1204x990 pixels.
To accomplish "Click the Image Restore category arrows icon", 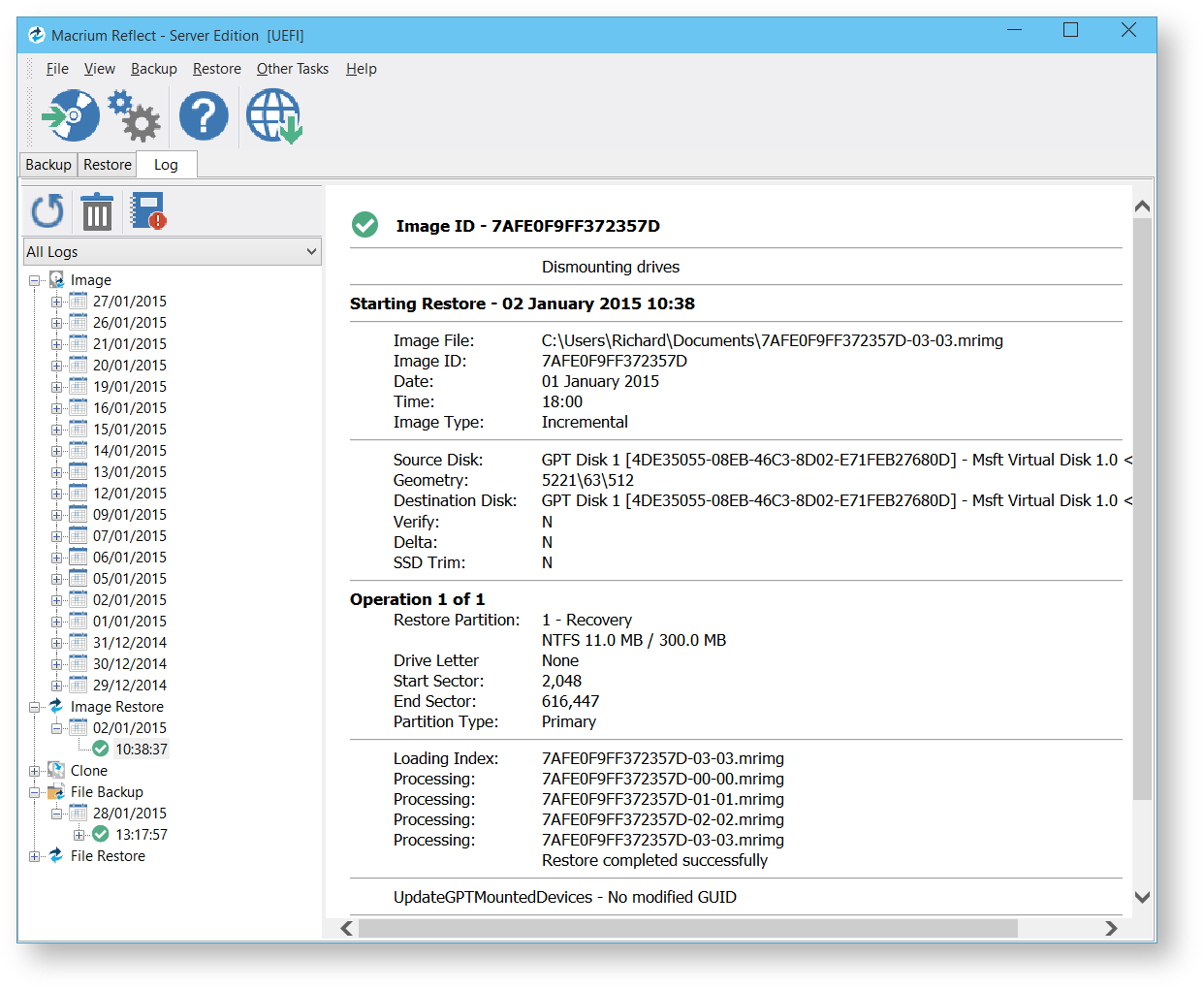I will click(x=56, y=706).
